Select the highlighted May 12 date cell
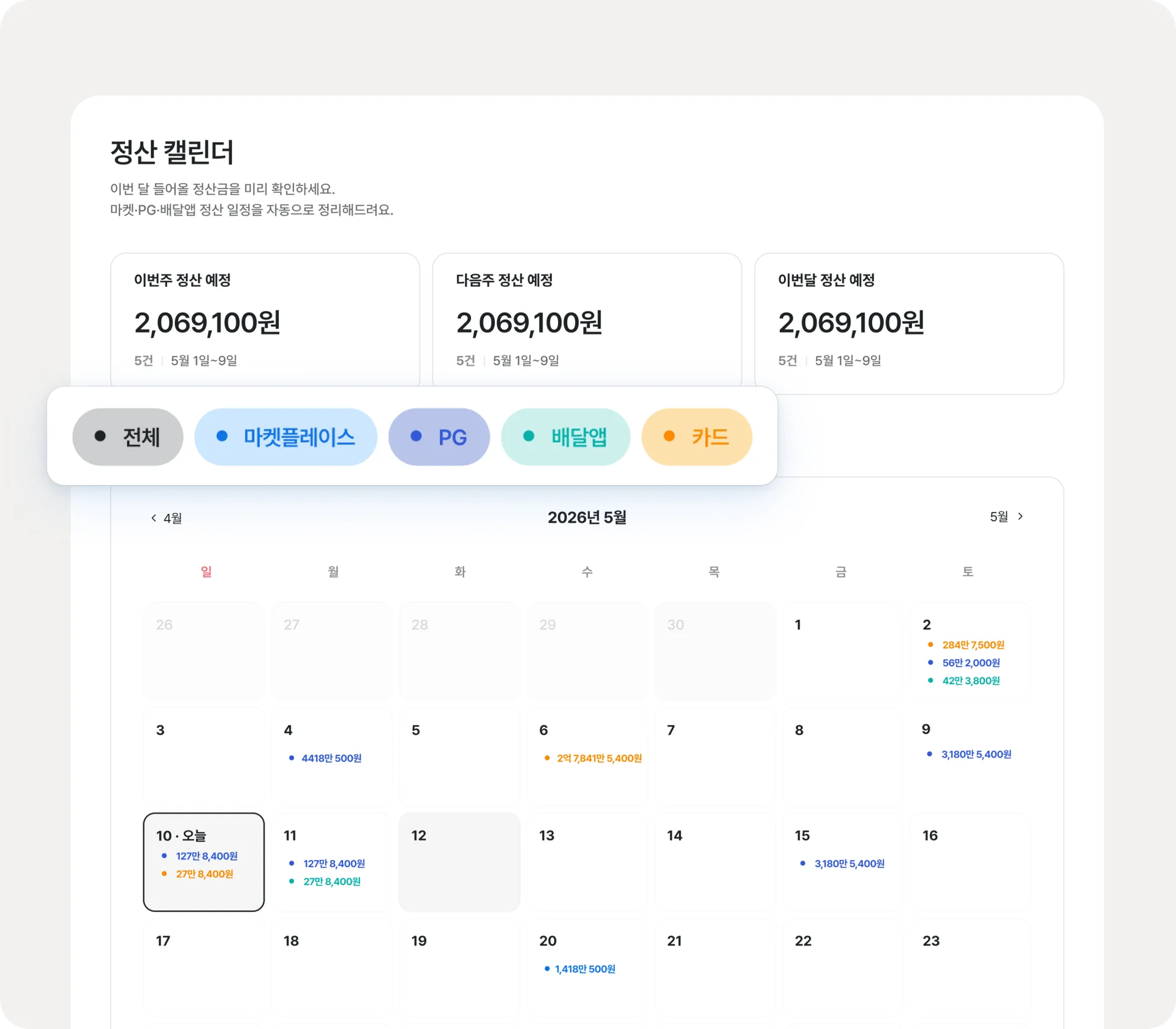1176x1029 pixels. click(459, 862)
